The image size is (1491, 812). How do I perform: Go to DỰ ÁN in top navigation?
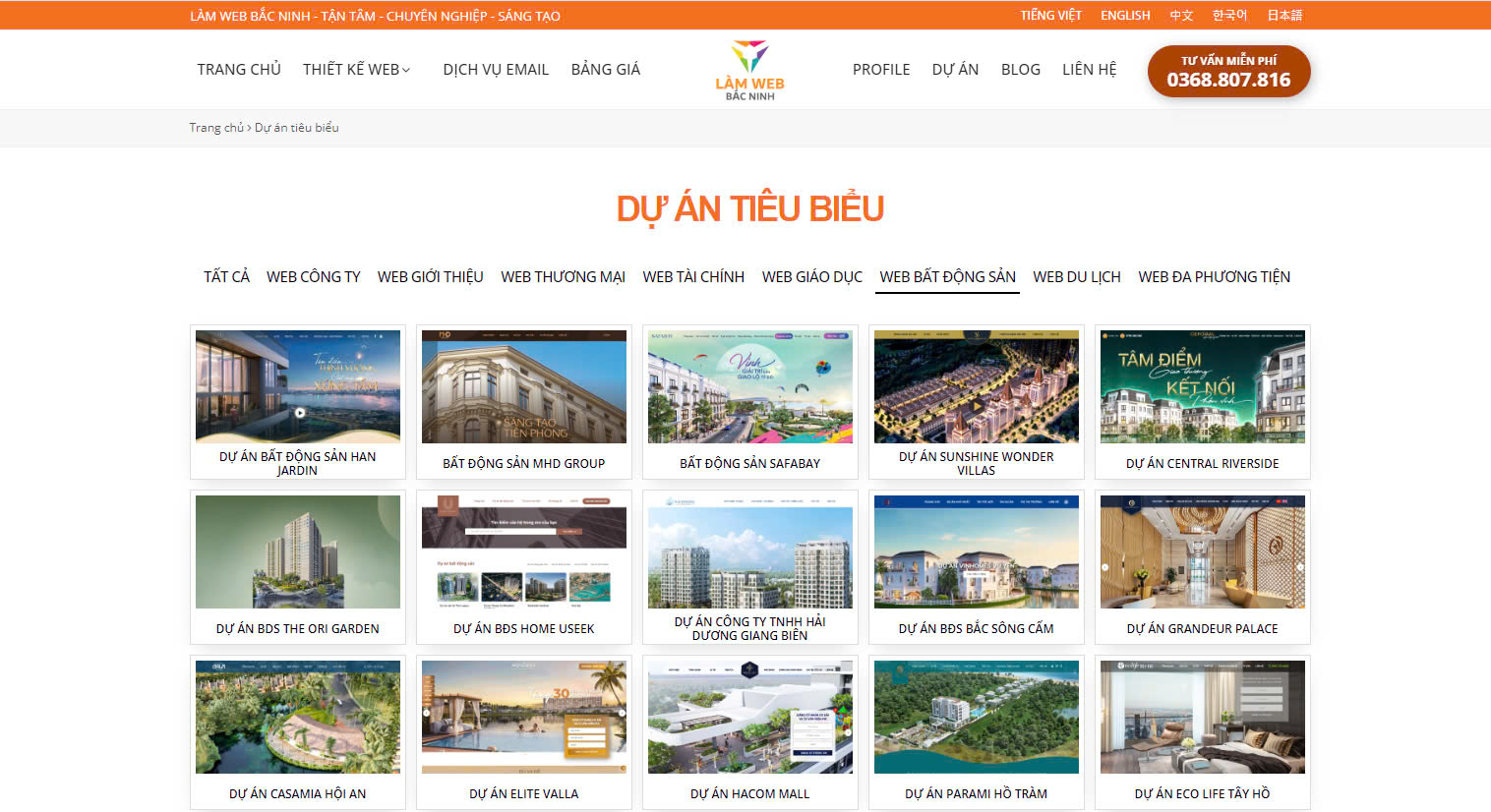click(x=955, y=70)
